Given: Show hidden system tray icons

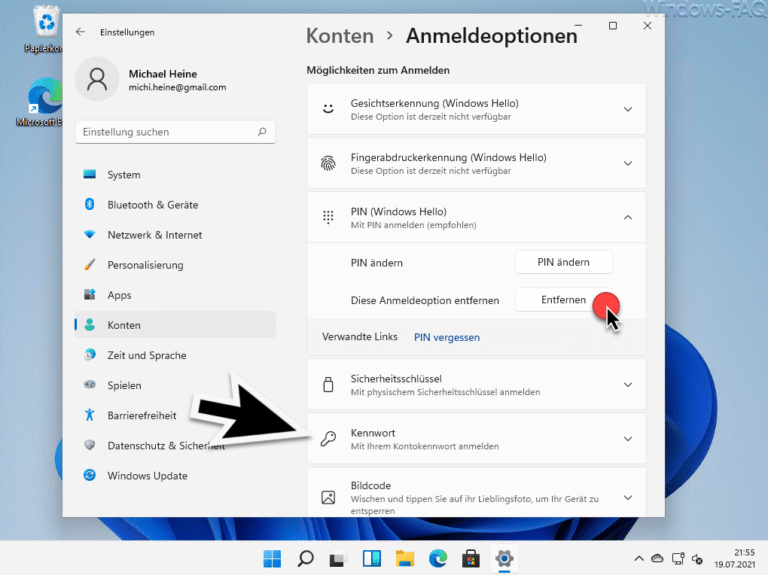Looking at the screenshot, I should point(639,558).
